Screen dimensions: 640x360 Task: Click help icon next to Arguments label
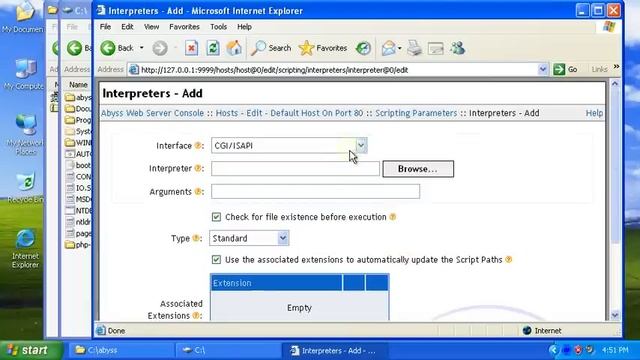point(198,191)
